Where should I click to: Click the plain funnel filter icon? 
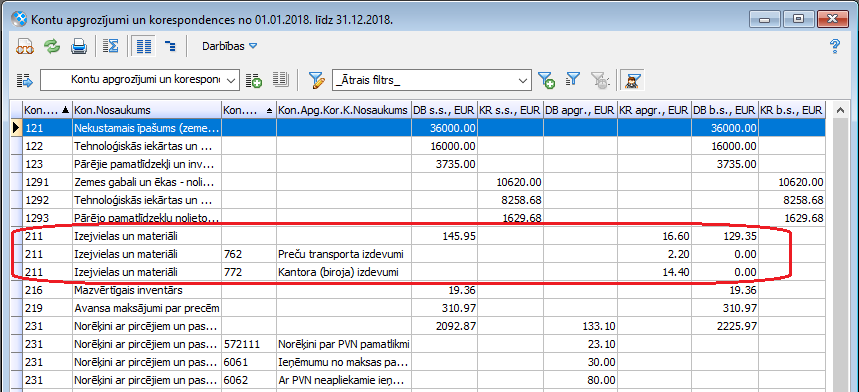click(572, 79)
